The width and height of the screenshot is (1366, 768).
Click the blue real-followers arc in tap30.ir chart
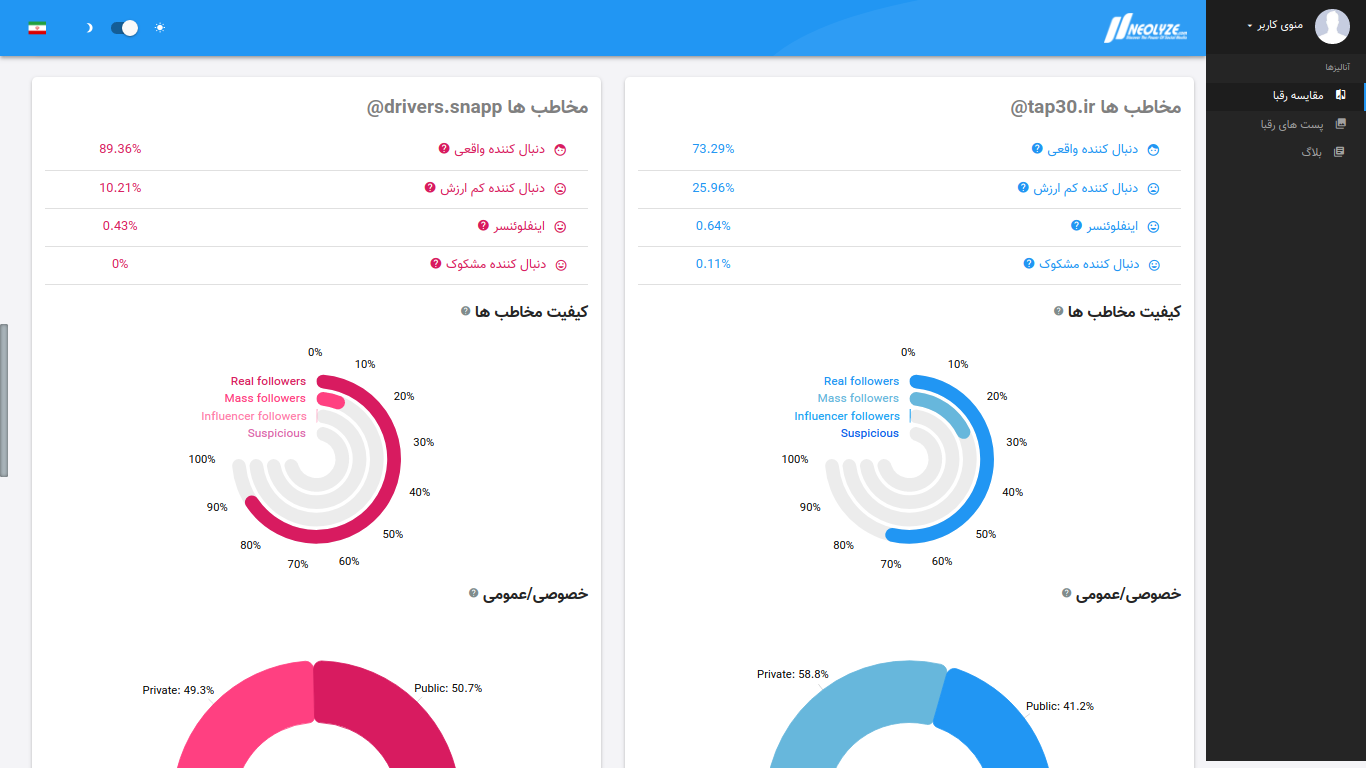(x=986, y=460)
